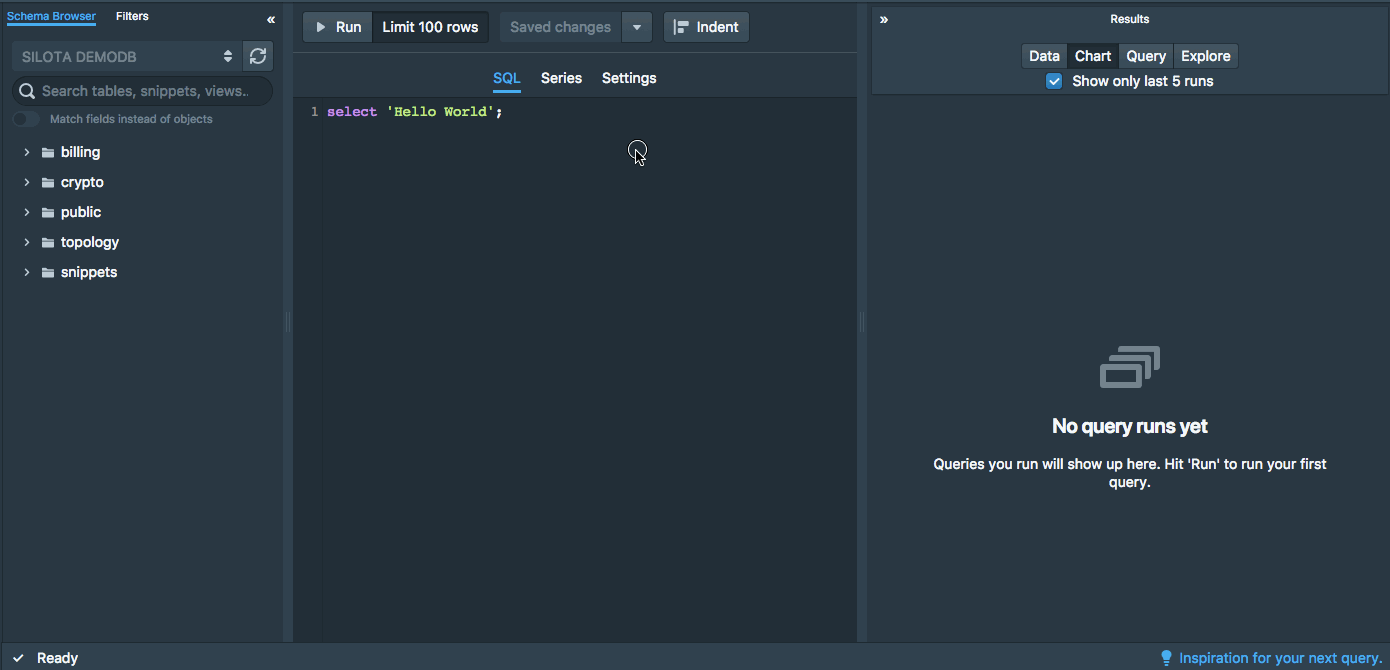
Task: Open Inspiration for your next query link
Action: click(1281, 658)
